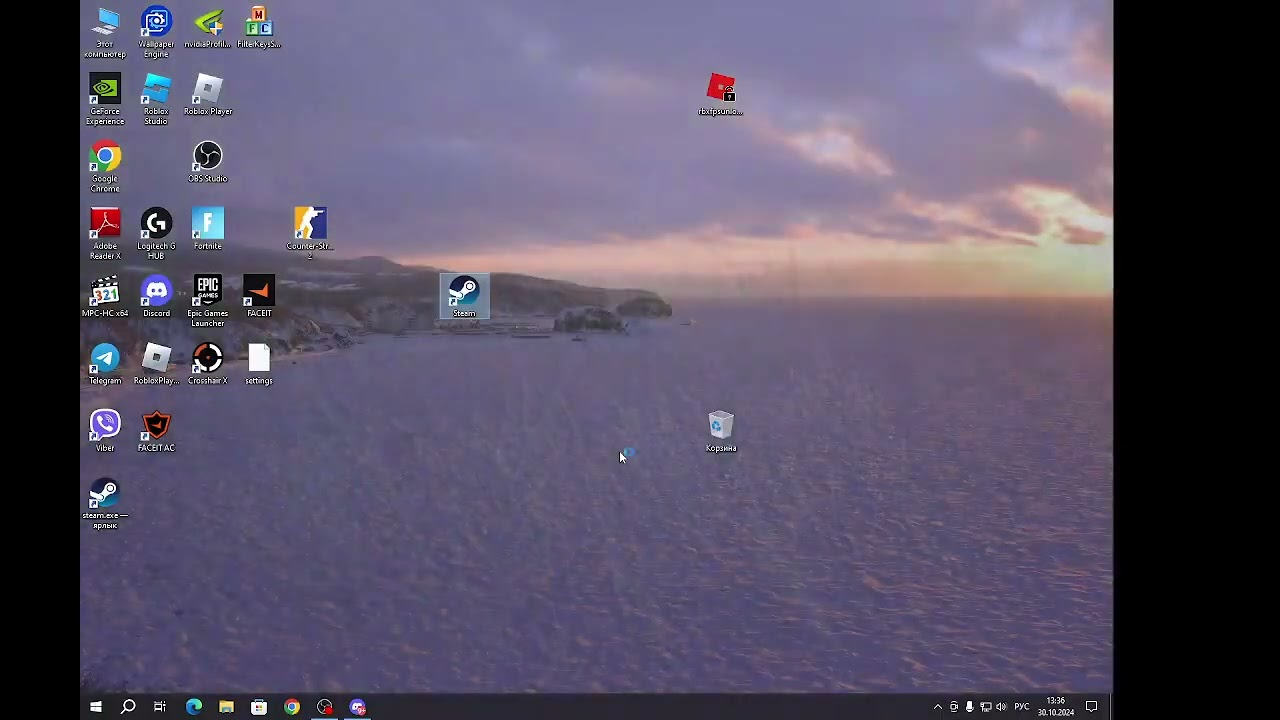
Task: Select the MPC-HC x64 shortcut
Action: point(105,297)
